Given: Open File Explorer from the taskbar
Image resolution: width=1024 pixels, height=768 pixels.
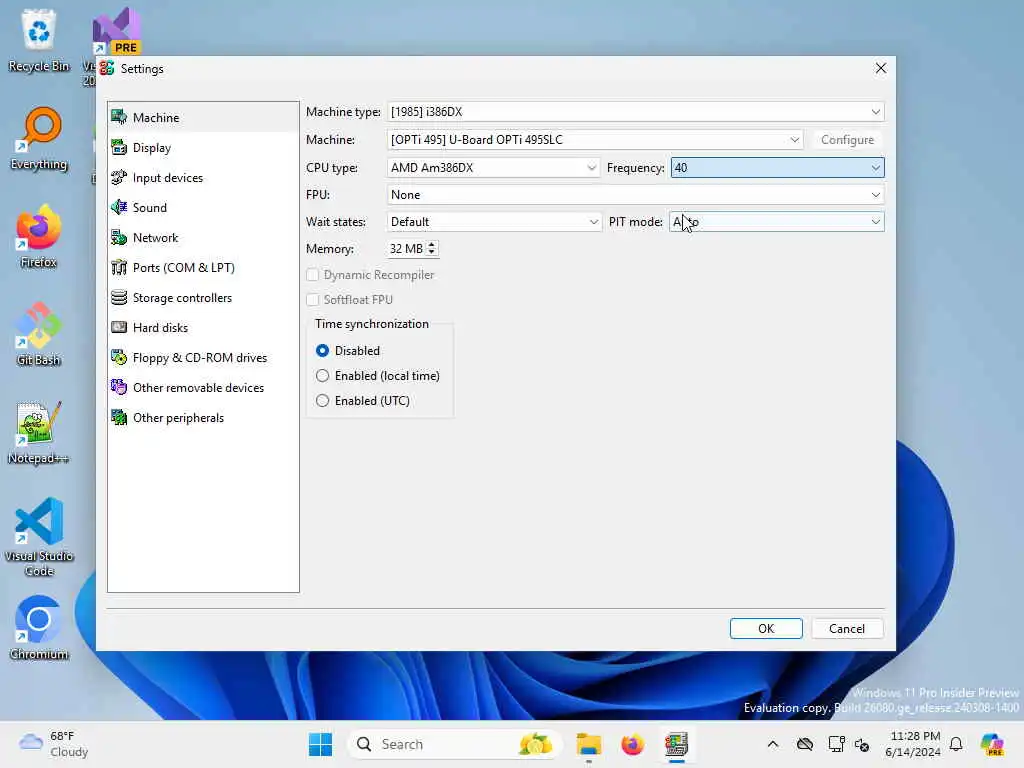Looking at the screenshot, I should [588, 744].
